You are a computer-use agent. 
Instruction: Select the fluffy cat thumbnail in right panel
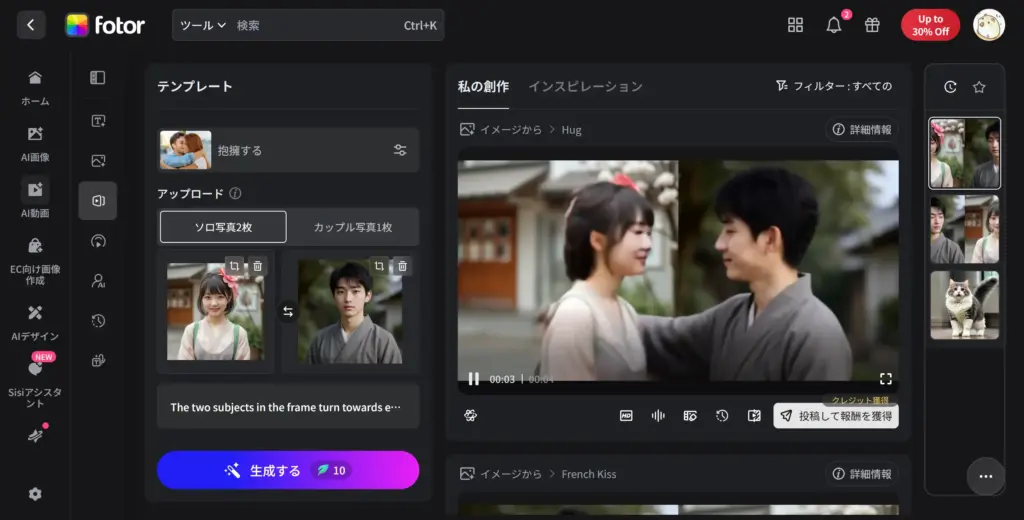965,305
